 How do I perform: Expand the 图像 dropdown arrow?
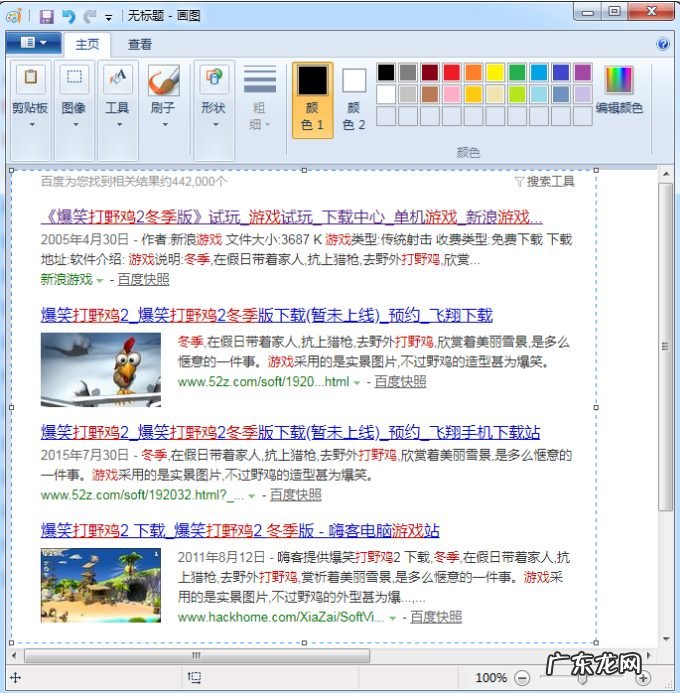76,125
